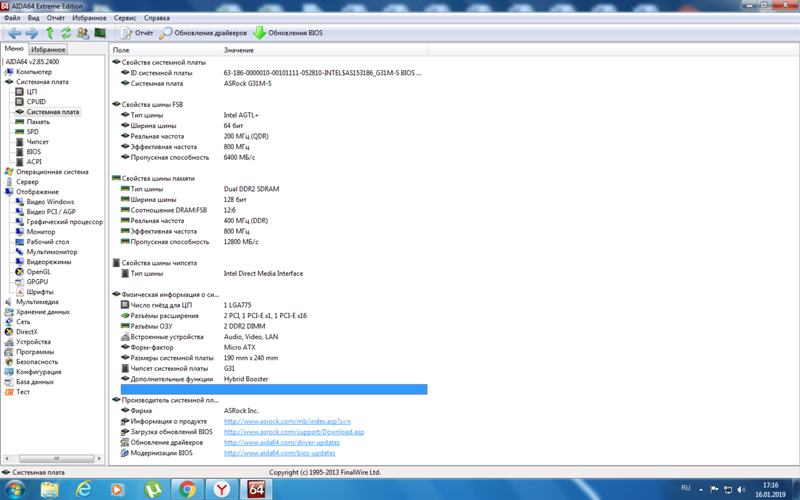Open uTorrent from the taskbar
The width and height of the screenshot is (800, 500).
152,490
